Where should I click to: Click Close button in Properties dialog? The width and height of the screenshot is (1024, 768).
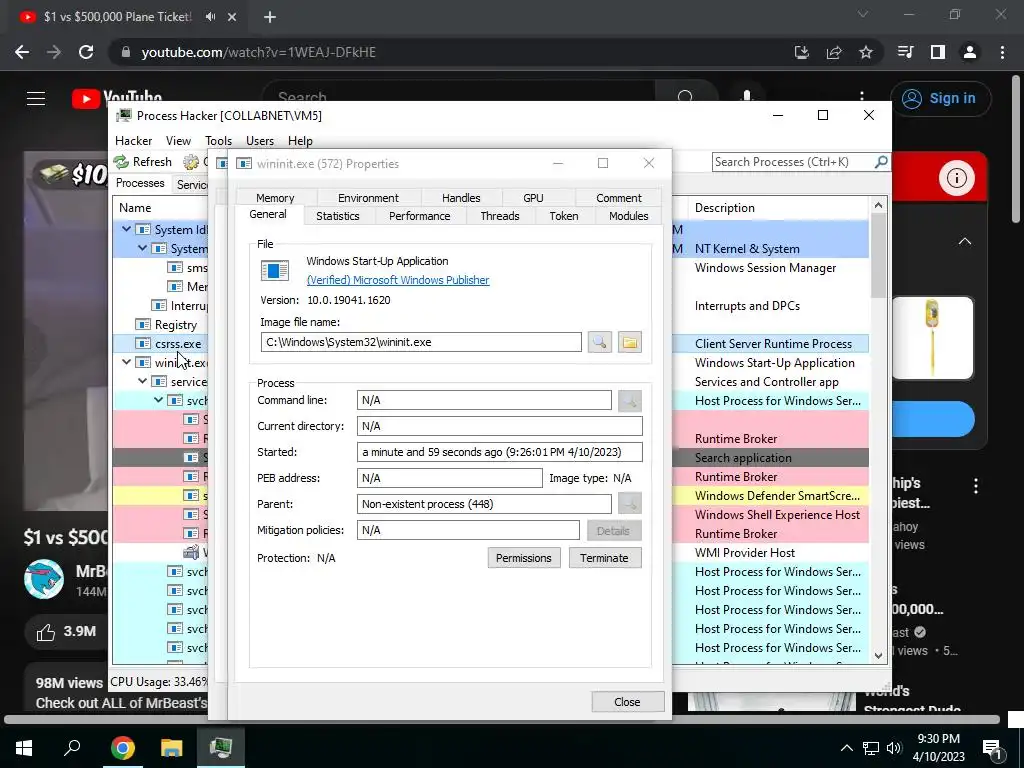[x=627, y=701]
